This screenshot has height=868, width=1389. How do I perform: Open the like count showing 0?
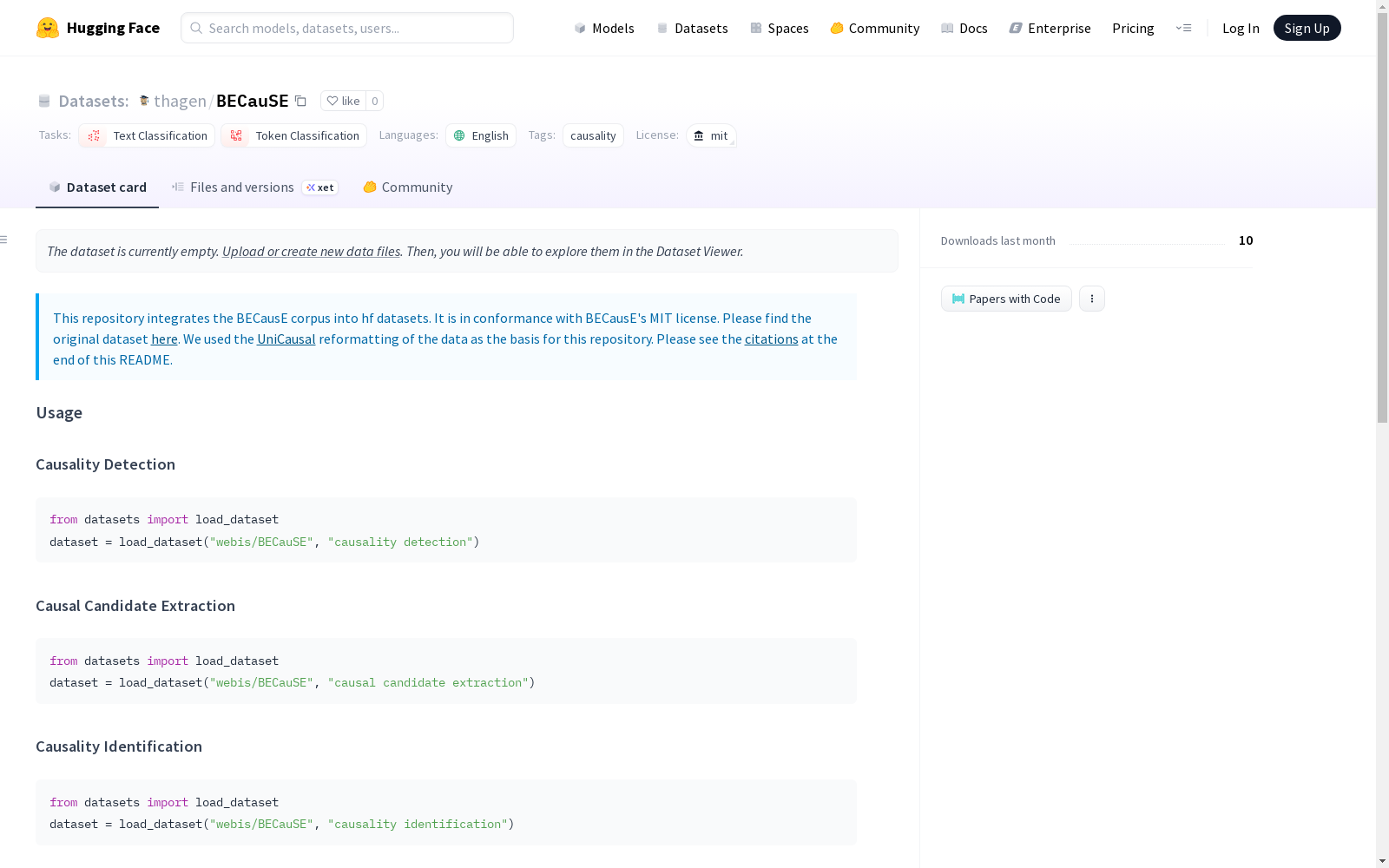click(374, 101)
